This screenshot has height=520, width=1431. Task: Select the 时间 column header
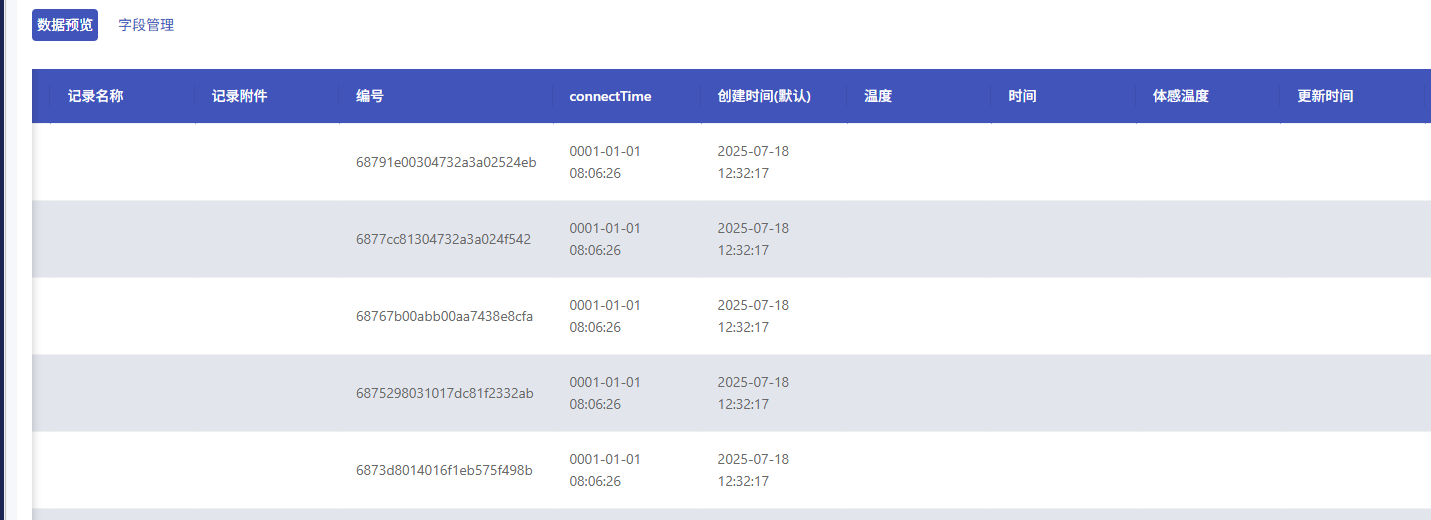coord(1022,97)
